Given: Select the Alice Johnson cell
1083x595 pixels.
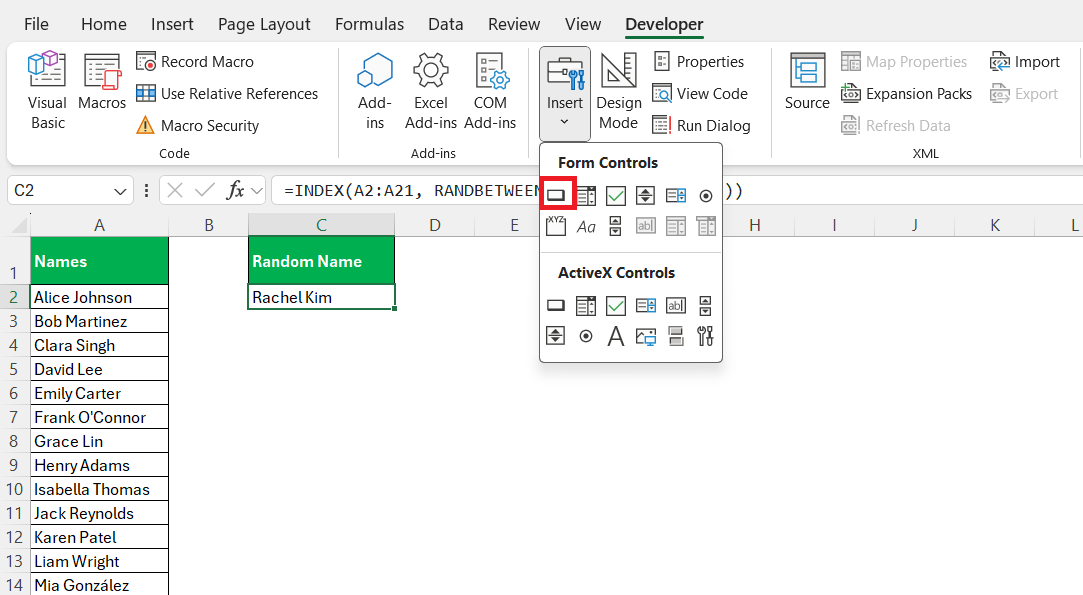Looking at the screenshot, I should point(99,297).
